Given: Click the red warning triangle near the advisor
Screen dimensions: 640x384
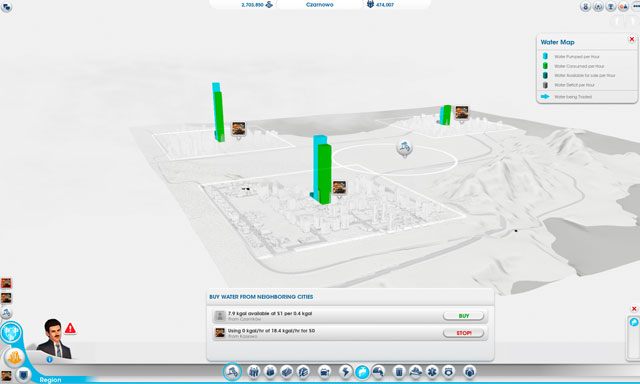Looking at the screenshot, I should [70, 328].
